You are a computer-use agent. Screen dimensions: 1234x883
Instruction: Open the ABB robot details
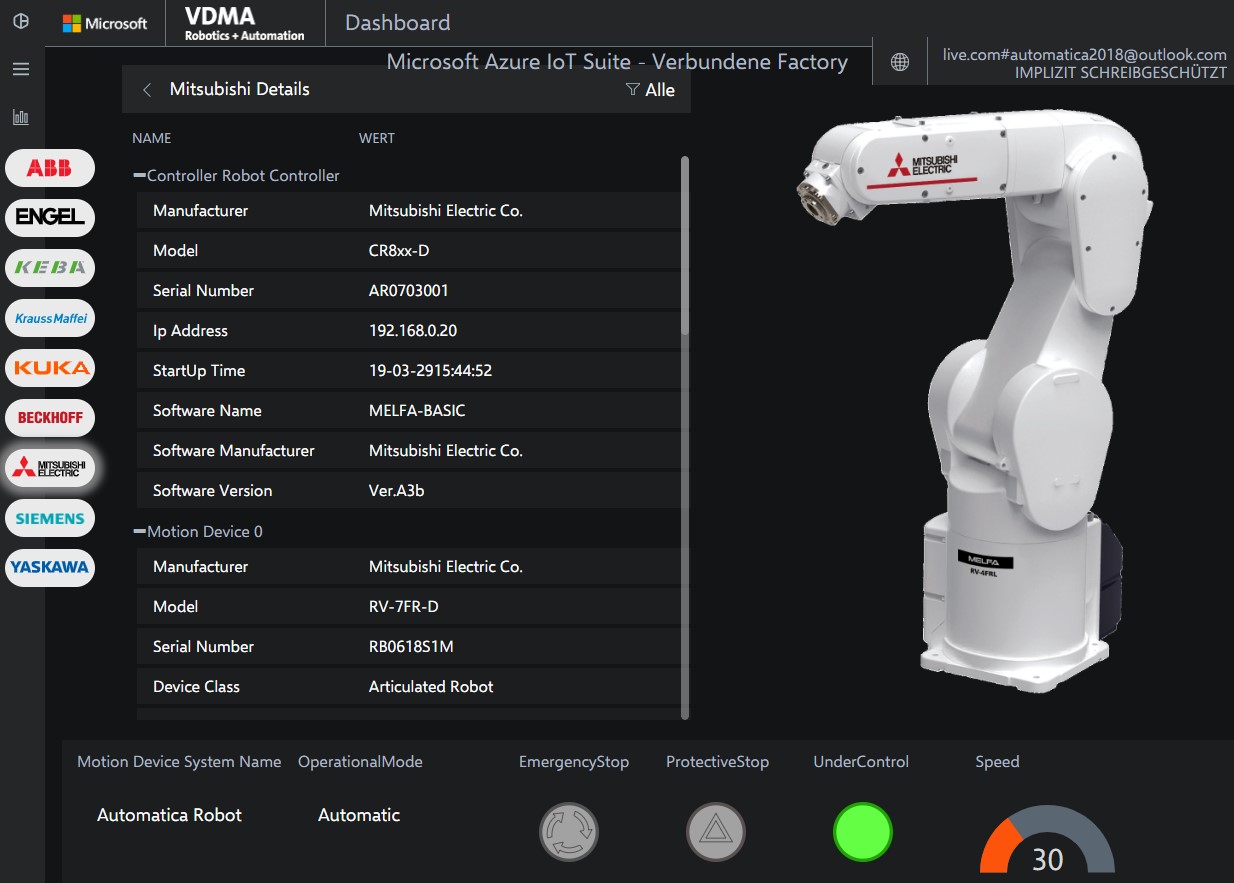coord(49,168)
